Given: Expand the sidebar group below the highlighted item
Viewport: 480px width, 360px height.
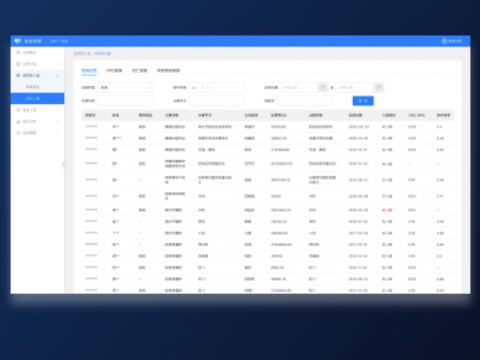Looking at the screenshot, I should pyautogui.click(x=58, y=110).
